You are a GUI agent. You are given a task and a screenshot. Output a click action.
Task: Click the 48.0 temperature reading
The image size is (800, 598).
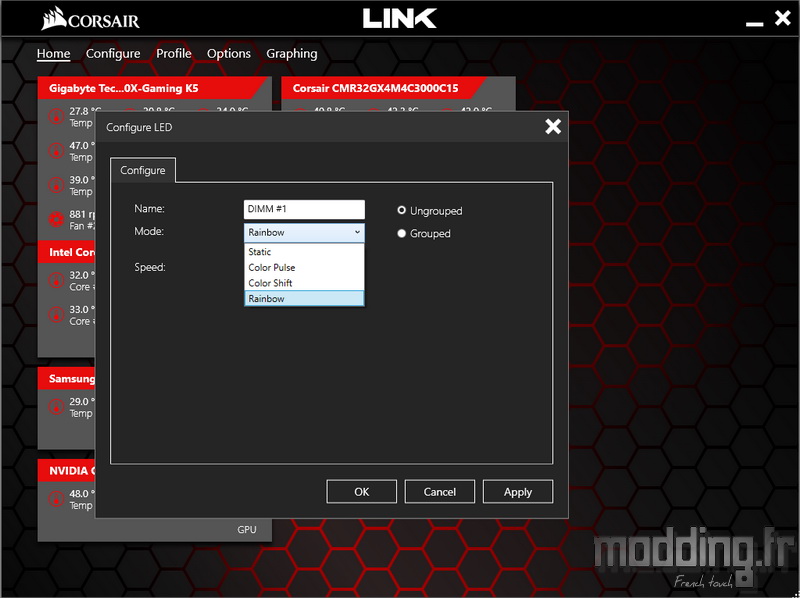(82, 494)
